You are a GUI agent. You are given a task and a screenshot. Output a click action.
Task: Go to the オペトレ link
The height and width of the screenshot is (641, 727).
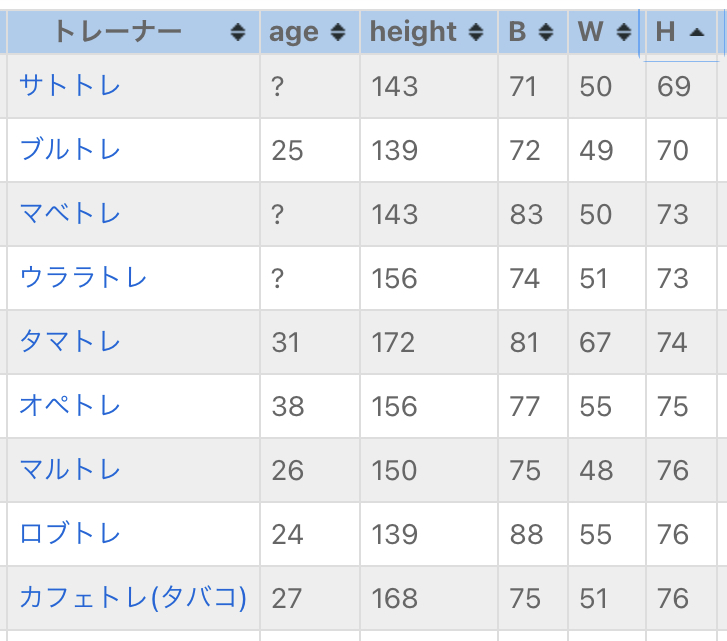pos(70,406)
